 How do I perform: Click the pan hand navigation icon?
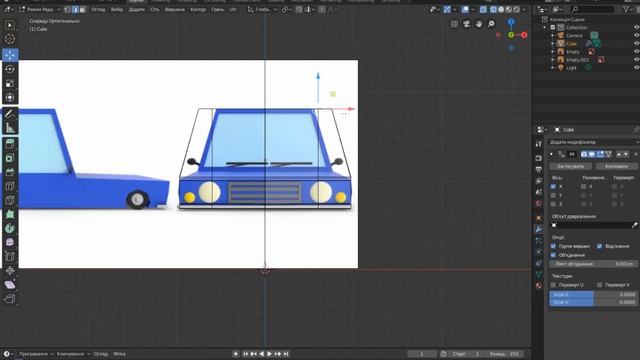(479, 24)
